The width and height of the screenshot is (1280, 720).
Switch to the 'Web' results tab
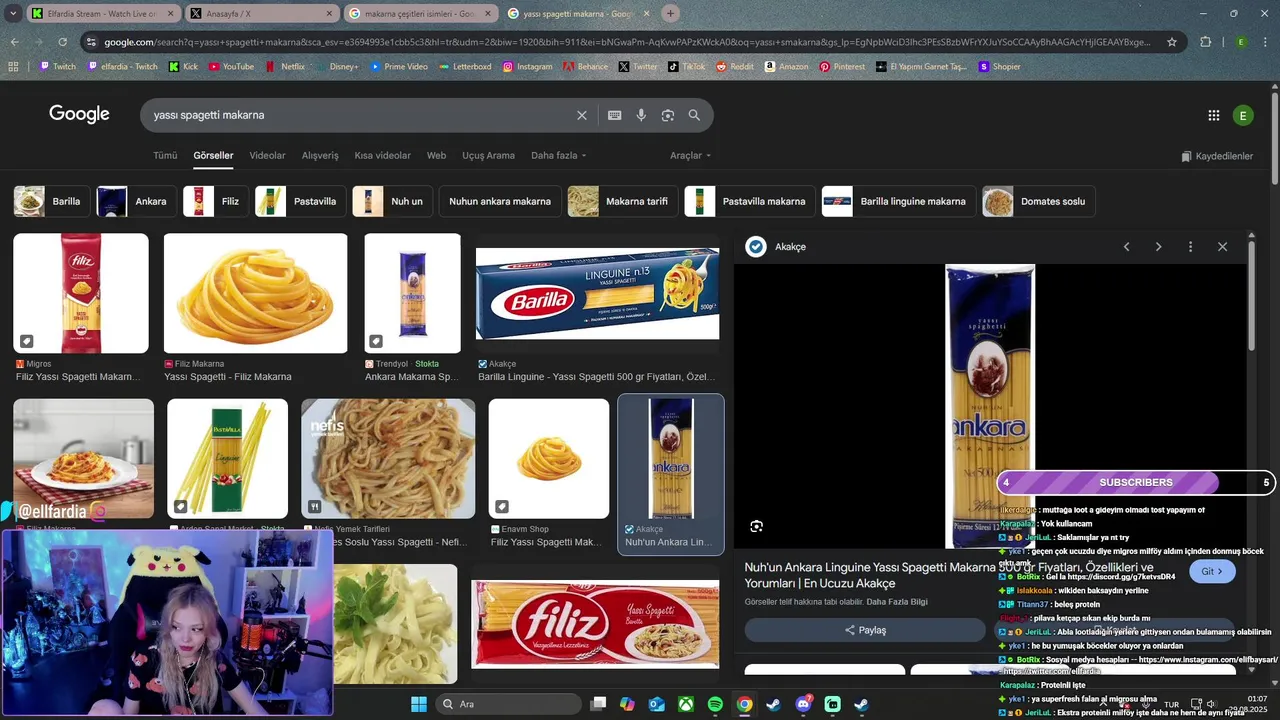(x=436, y=156)
